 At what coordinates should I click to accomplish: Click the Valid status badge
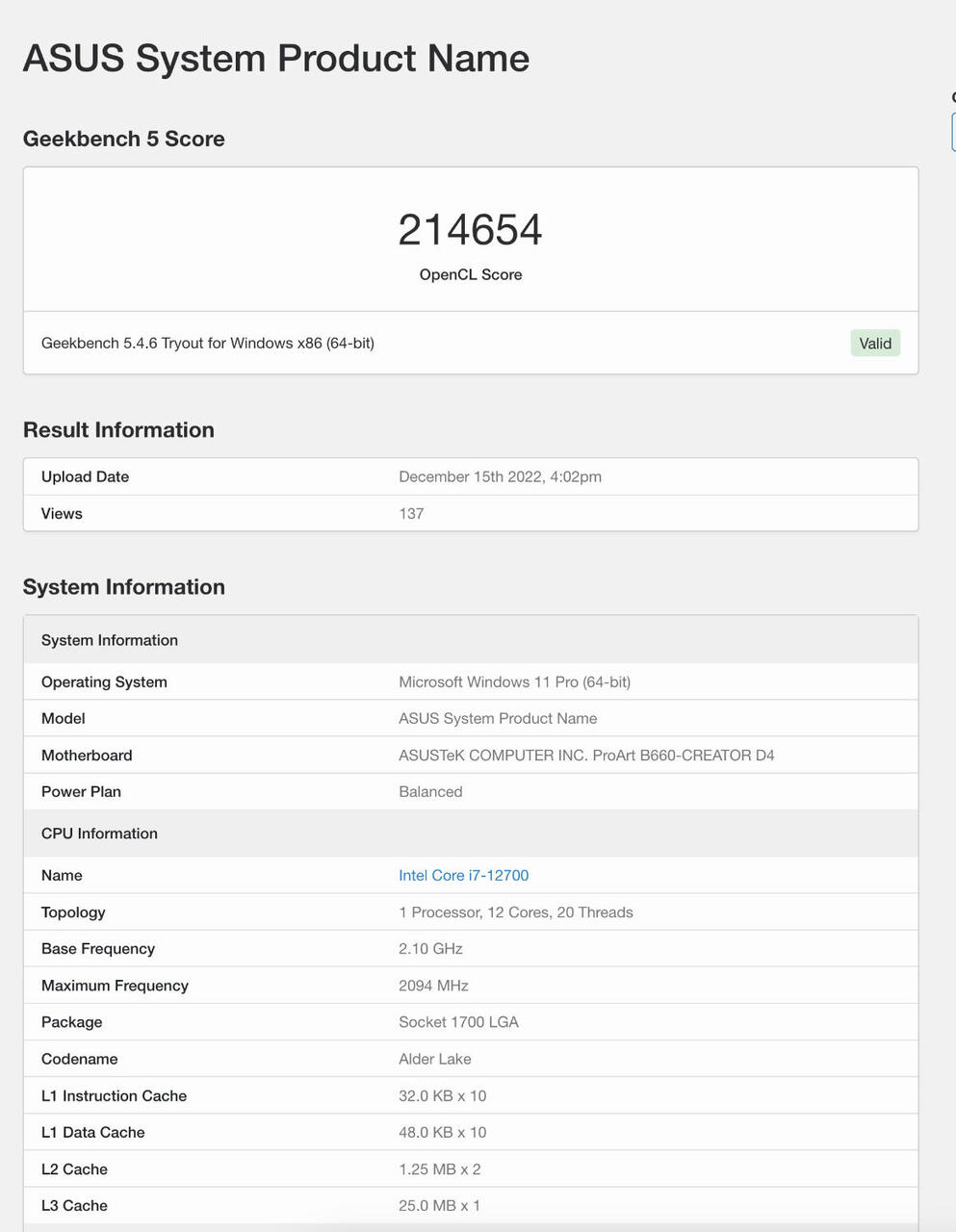[875, 344]
